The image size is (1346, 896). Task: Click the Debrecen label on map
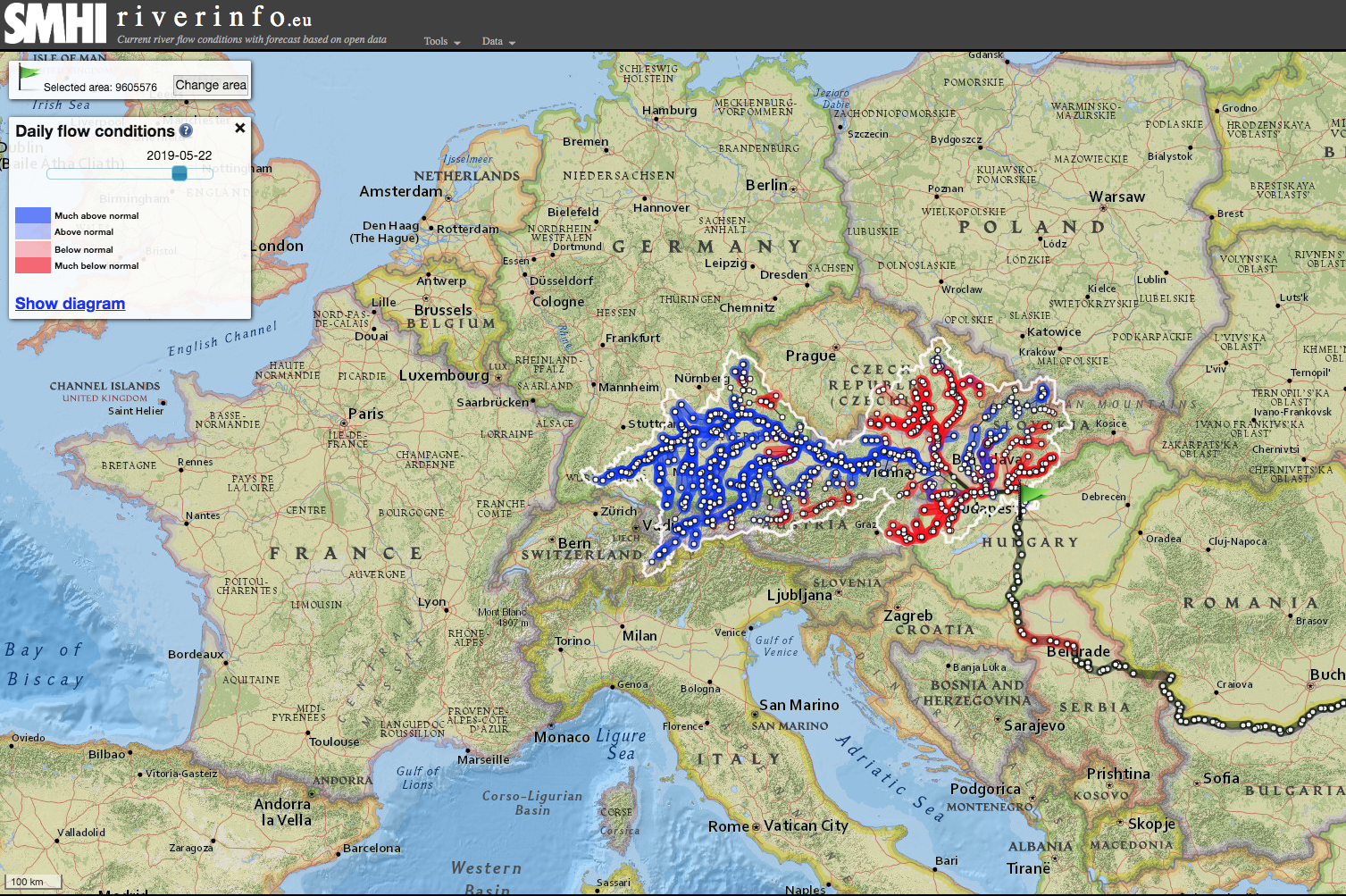tap(1104, 497)
